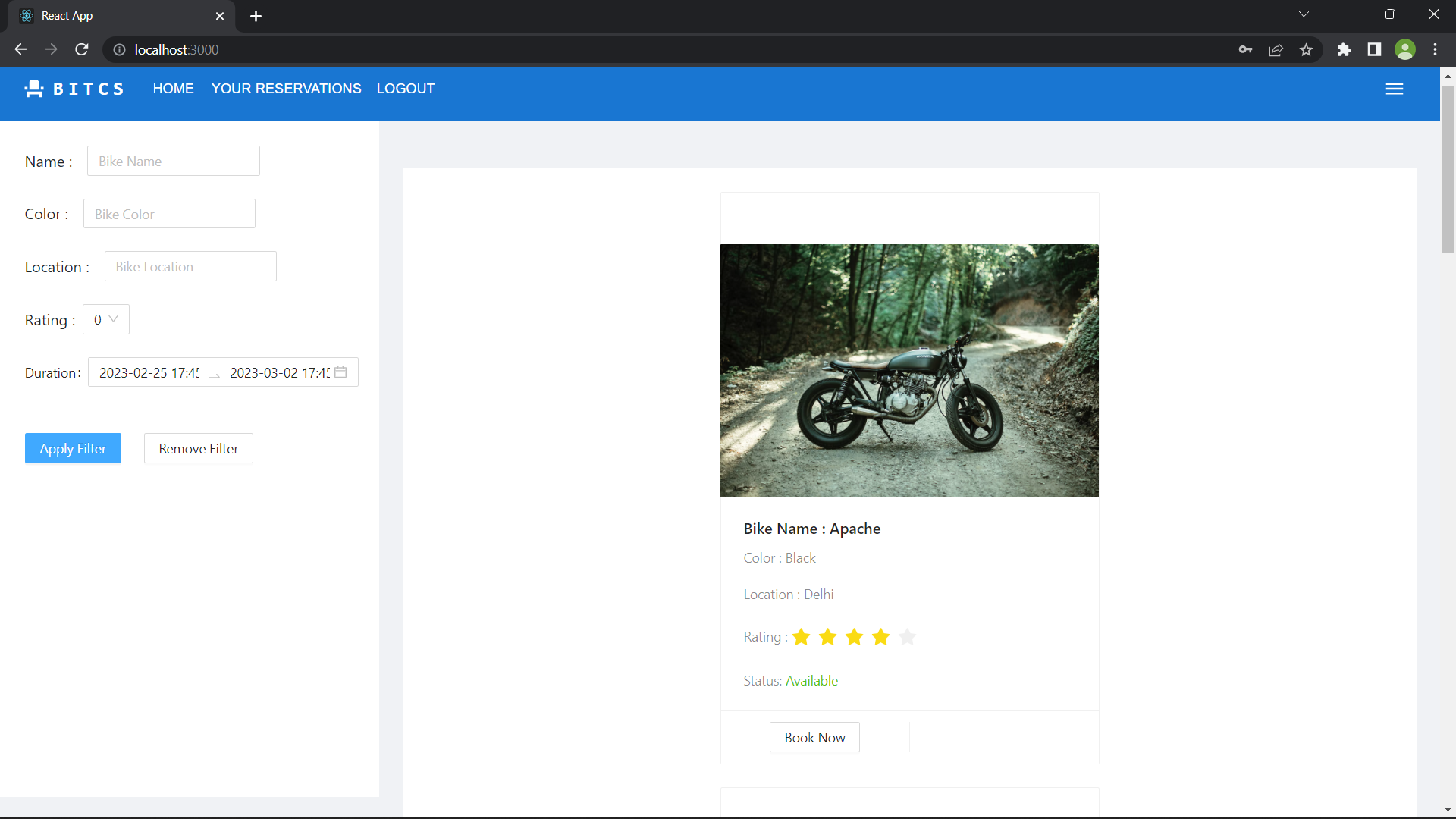Click inside the Bike Name input field
This screenshot has height=819, width=1456.
point(173,161)
